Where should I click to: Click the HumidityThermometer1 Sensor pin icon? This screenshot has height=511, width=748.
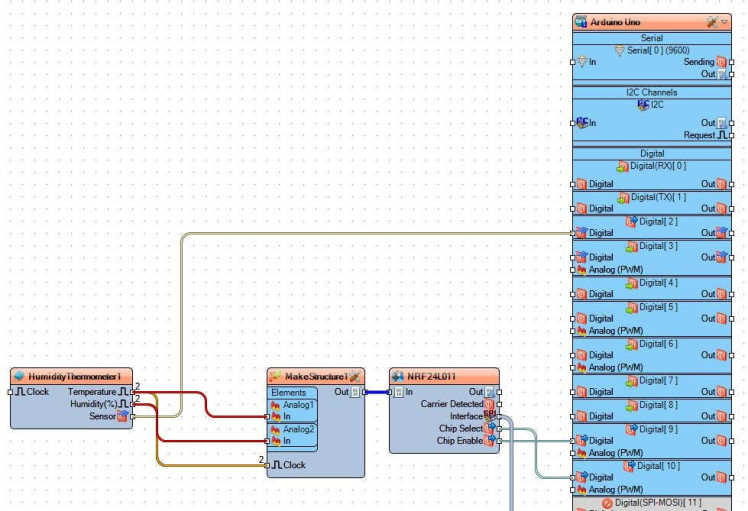click(123, 416)
